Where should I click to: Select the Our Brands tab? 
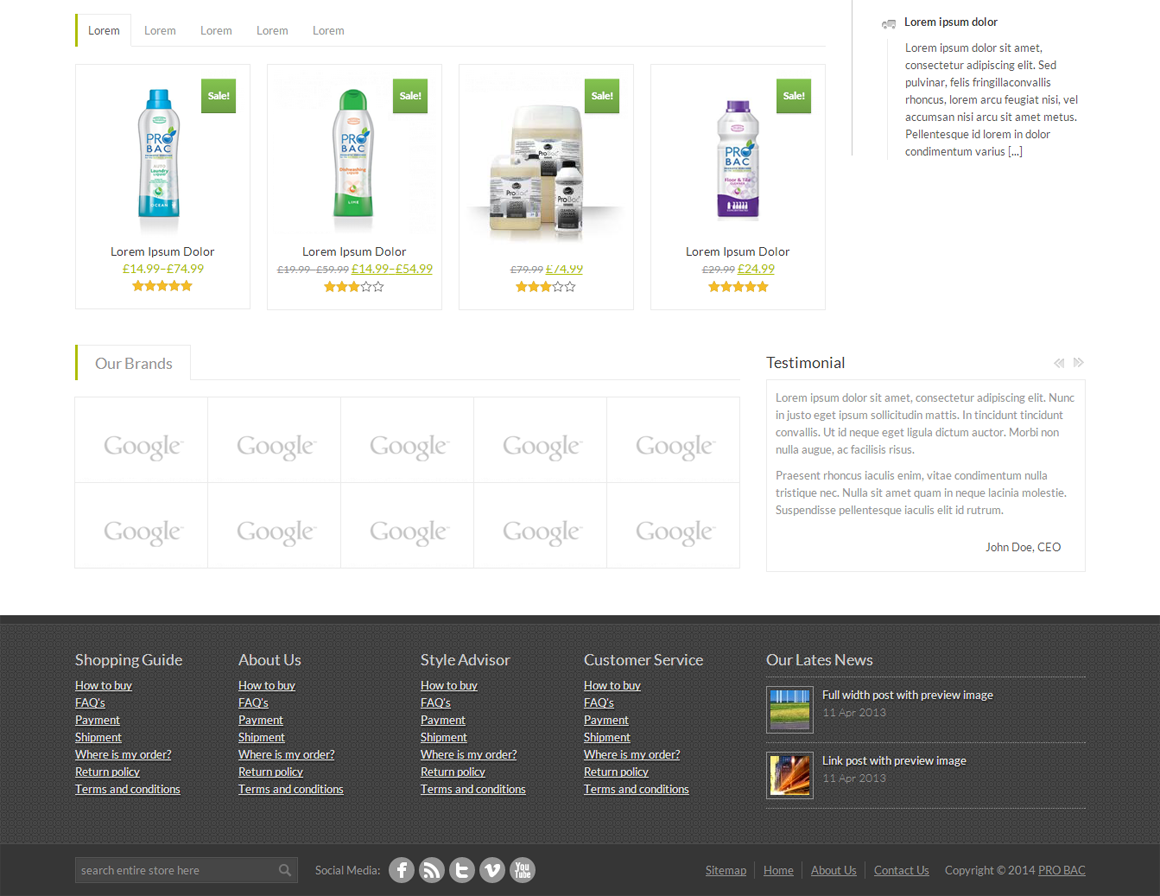click(x=133, y=363)
